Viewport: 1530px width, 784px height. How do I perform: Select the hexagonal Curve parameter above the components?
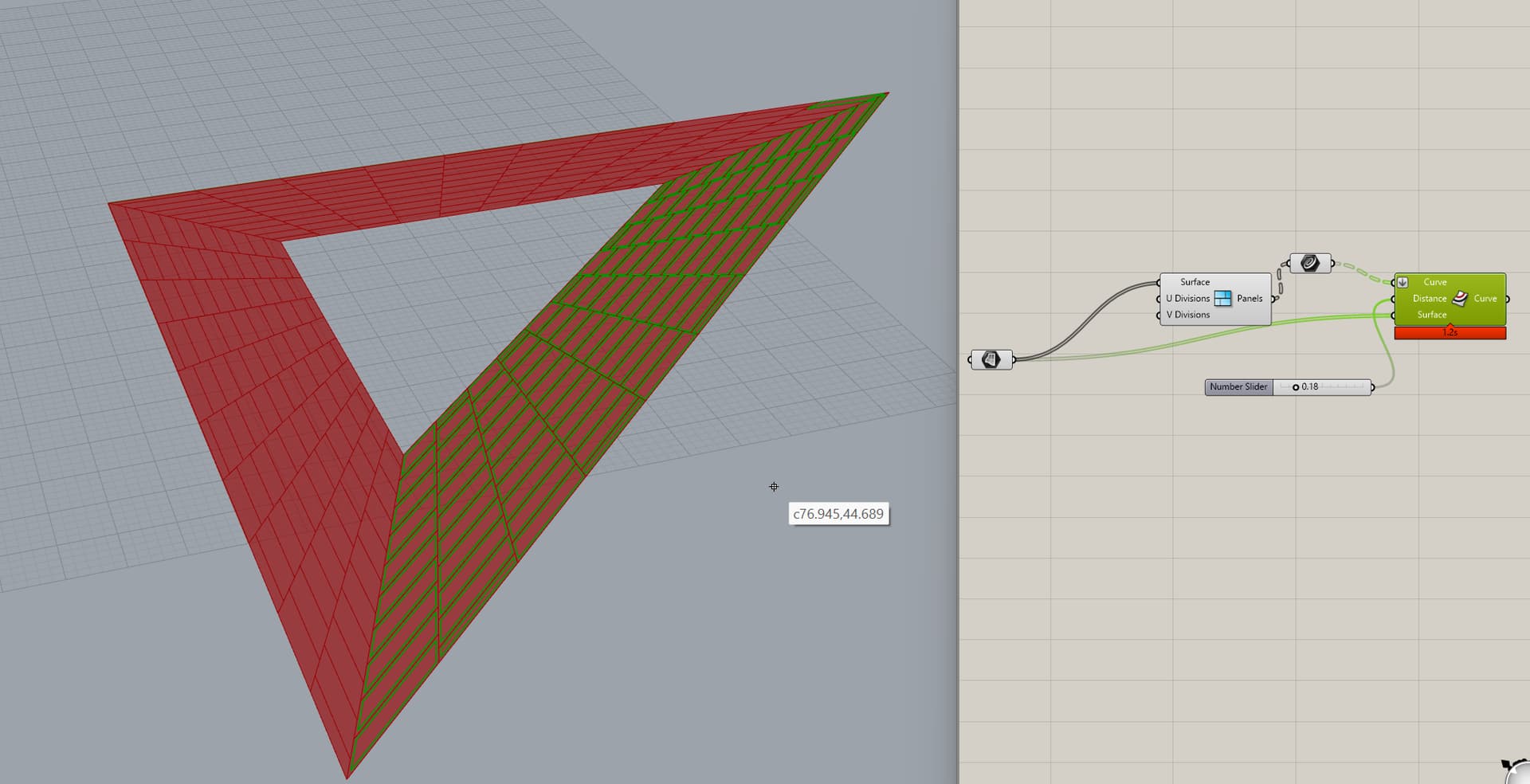point(1309,261)
